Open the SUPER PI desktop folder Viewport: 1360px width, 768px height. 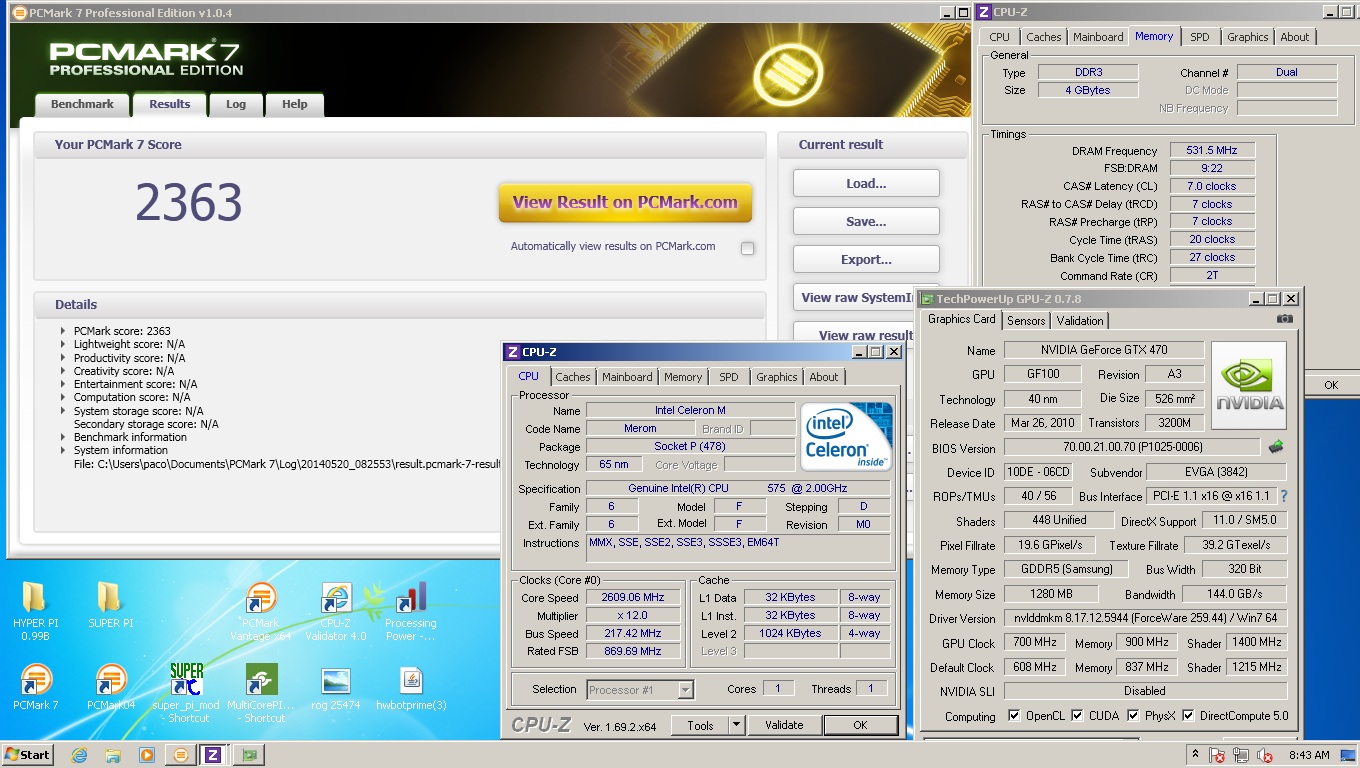click(110, 605)
